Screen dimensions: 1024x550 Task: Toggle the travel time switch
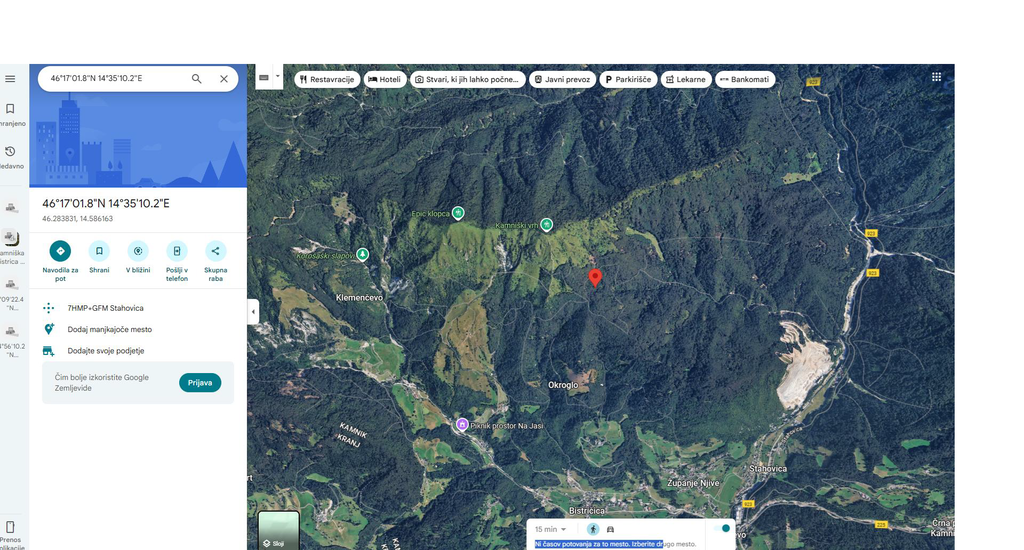pos(722,528)
